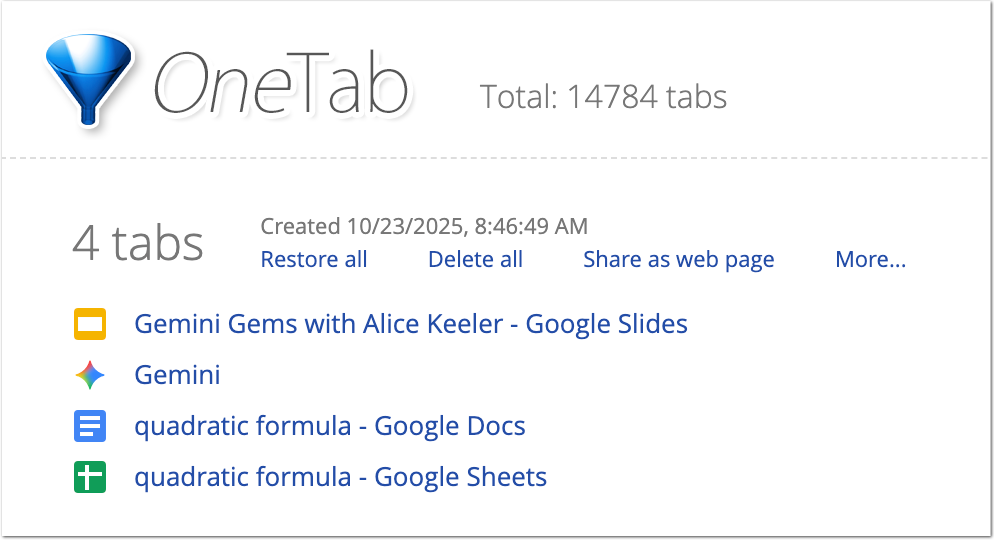
Task: Click the Google Slides favicon icon
Action: pos(90,325)
